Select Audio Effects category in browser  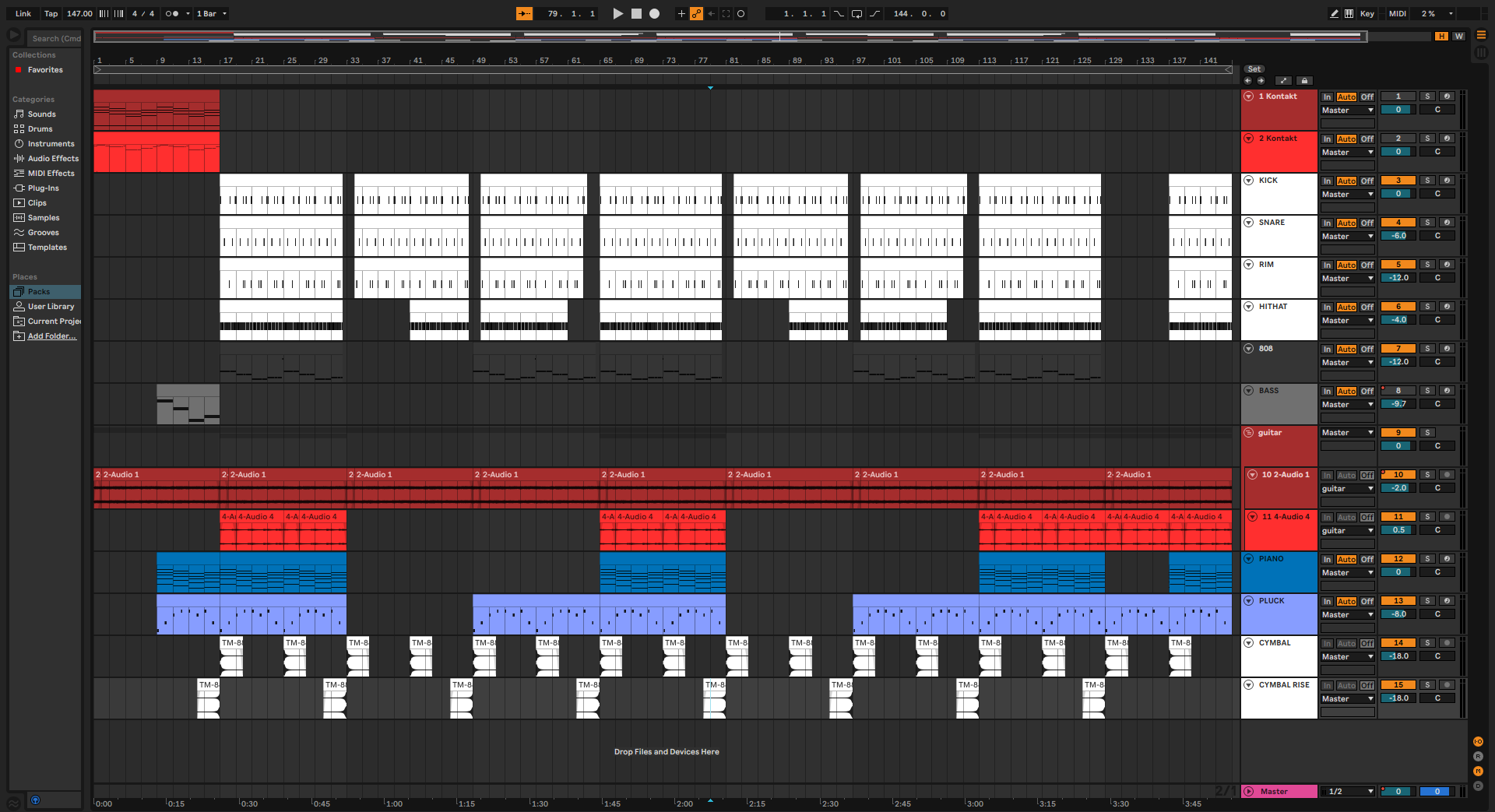pyautogui.click(x=46, y=158)
